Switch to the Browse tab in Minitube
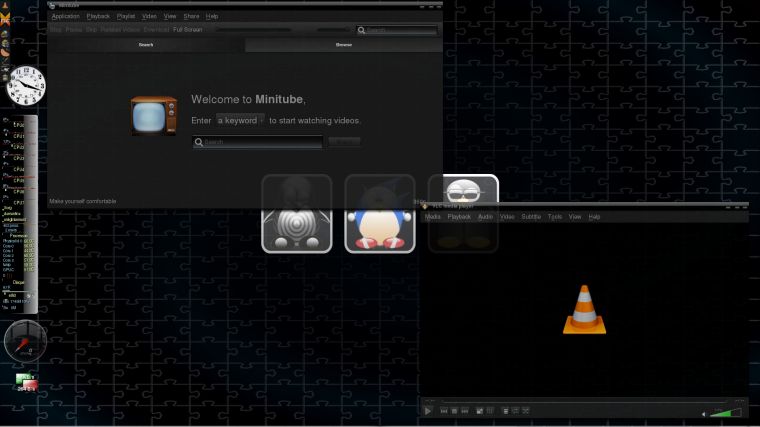 click(x=344, y=45)
